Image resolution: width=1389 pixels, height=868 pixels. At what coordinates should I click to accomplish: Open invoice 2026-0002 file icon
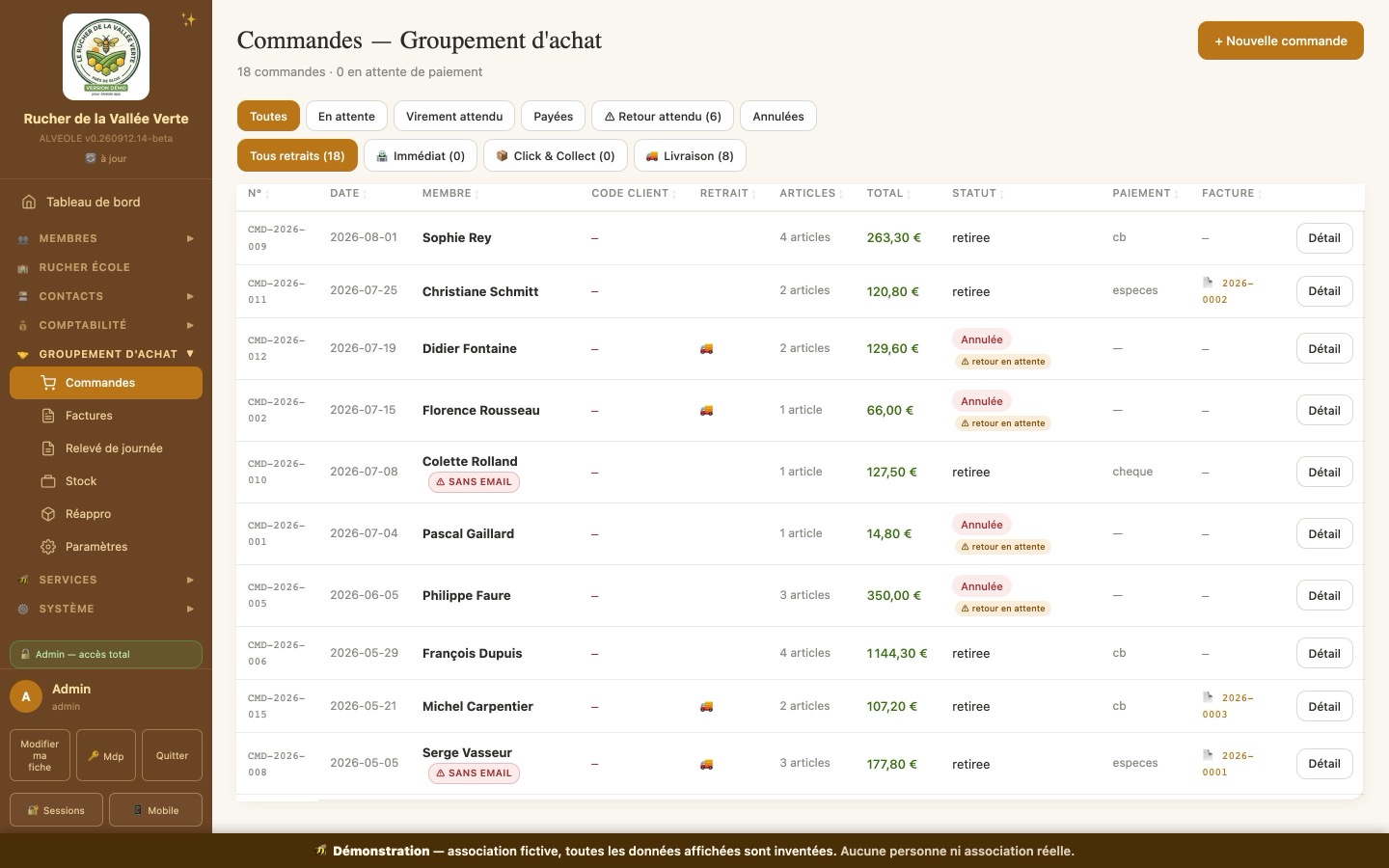click(1208, 283)
